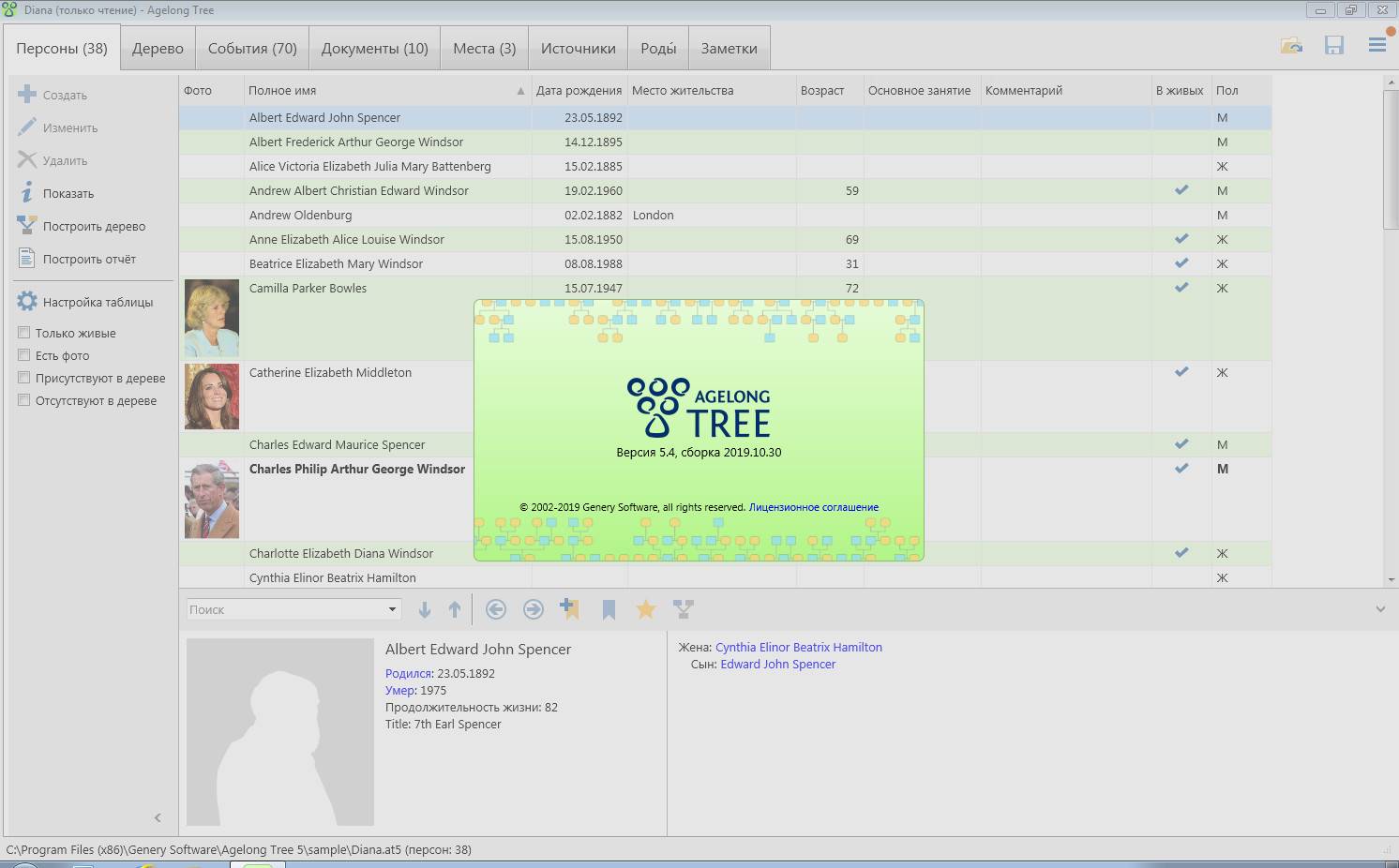Viewport: 1399px width, 868px height.
Task: Sort by В живых column header
Action: 1180,91
